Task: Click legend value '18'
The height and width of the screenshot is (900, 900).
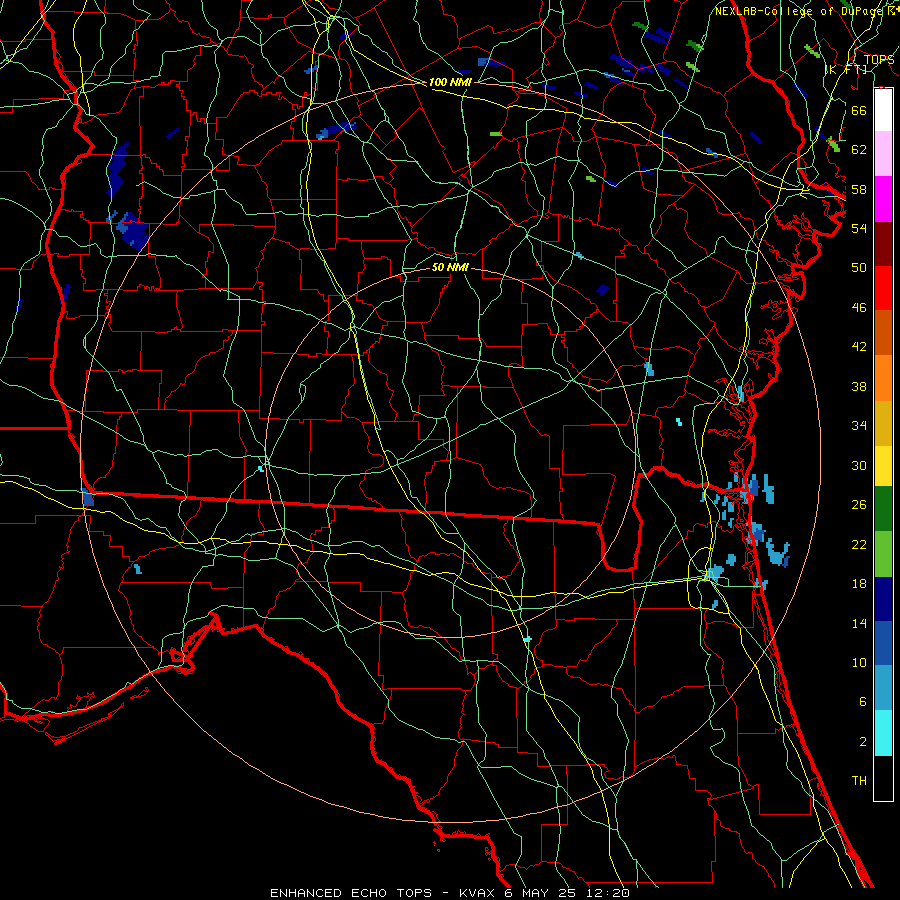Action: (859, 584)
